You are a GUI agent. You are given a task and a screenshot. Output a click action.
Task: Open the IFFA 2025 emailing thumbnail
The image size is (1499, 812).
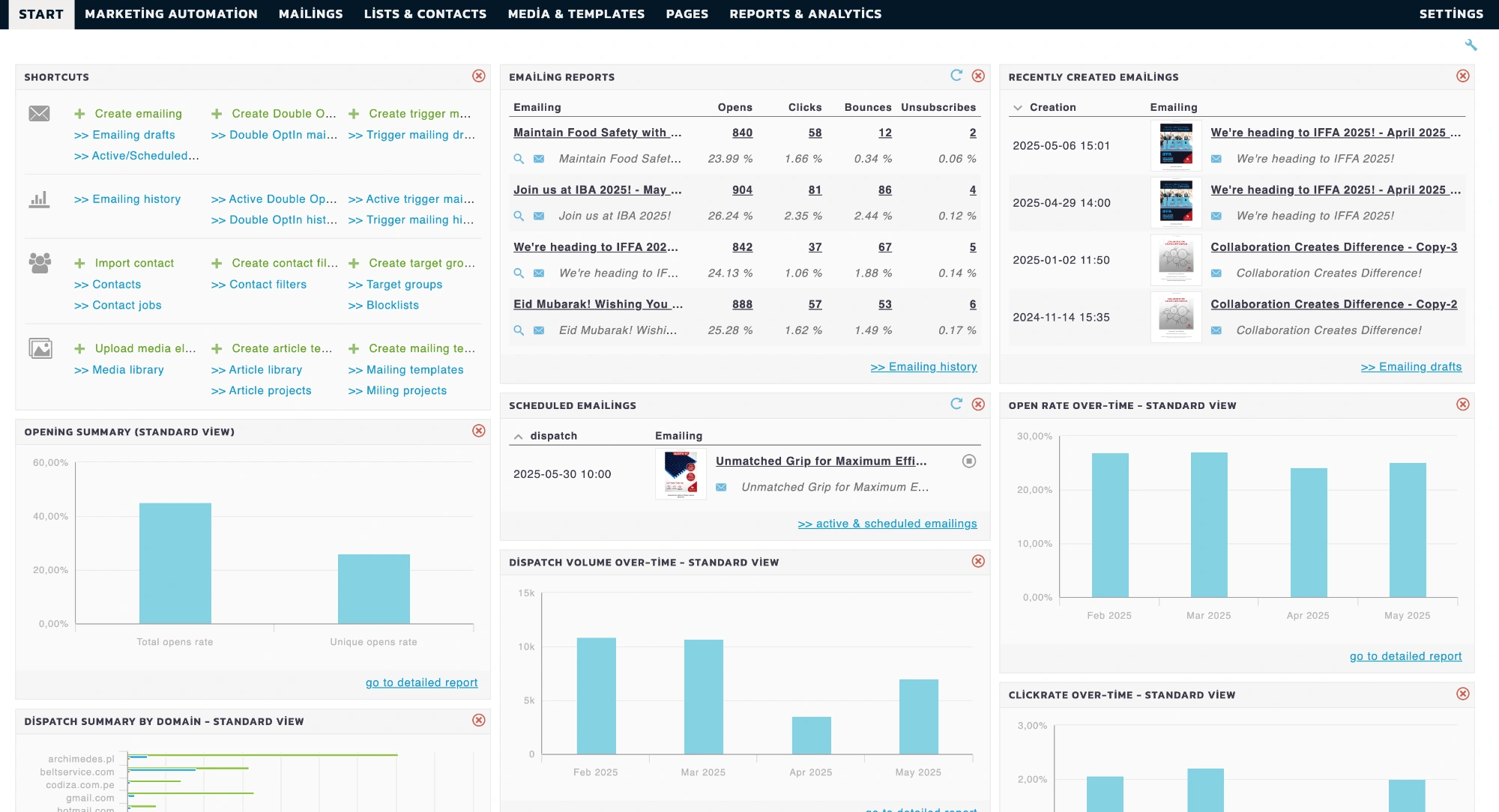tap(1175, 145)
